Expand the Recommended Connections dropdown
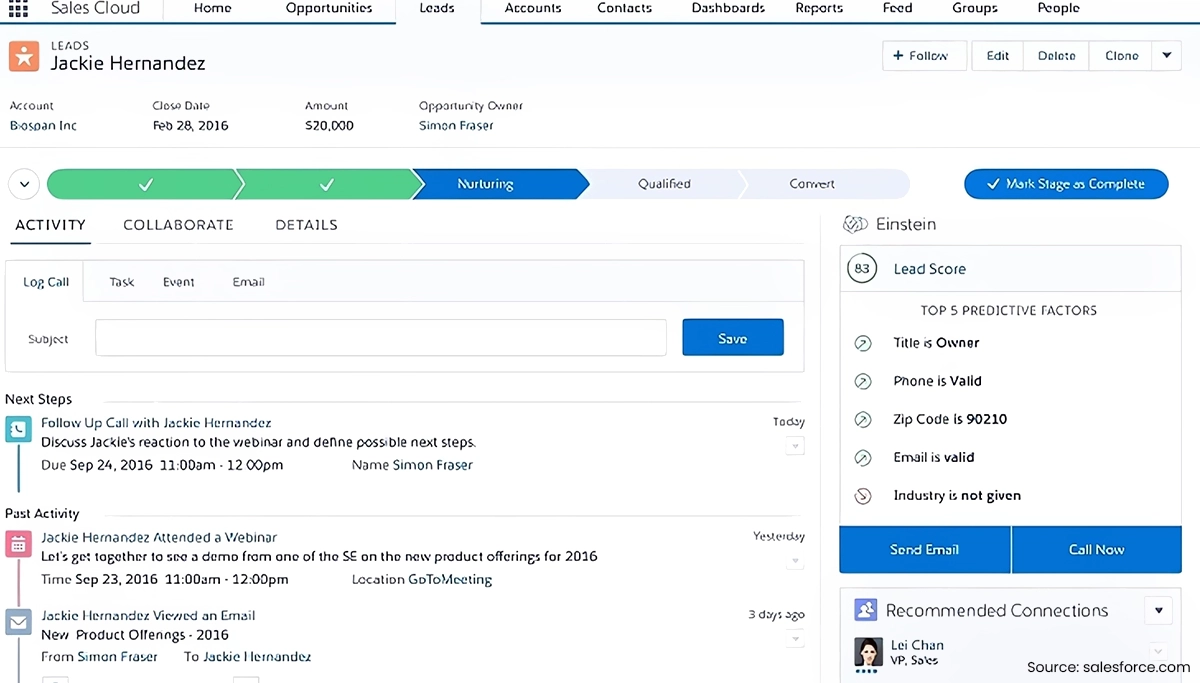 (x=1158, y=610)
